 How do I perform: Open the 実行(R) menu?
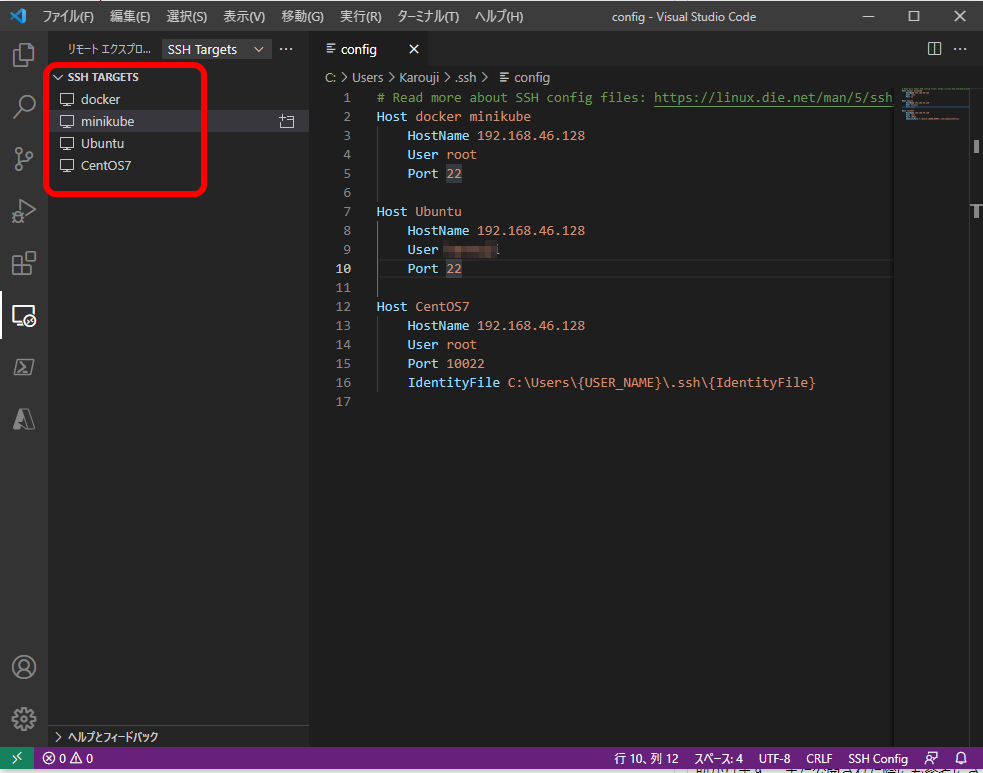click(x=360, y=16)
